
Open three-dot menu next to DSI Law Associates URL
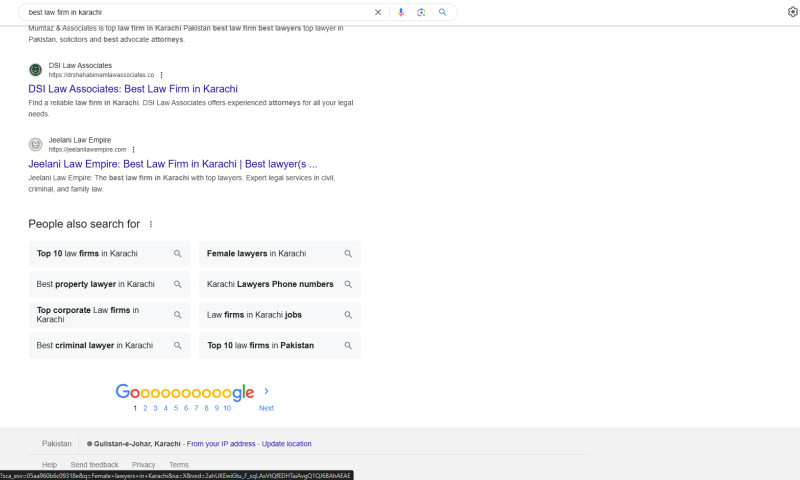(161, 75)
